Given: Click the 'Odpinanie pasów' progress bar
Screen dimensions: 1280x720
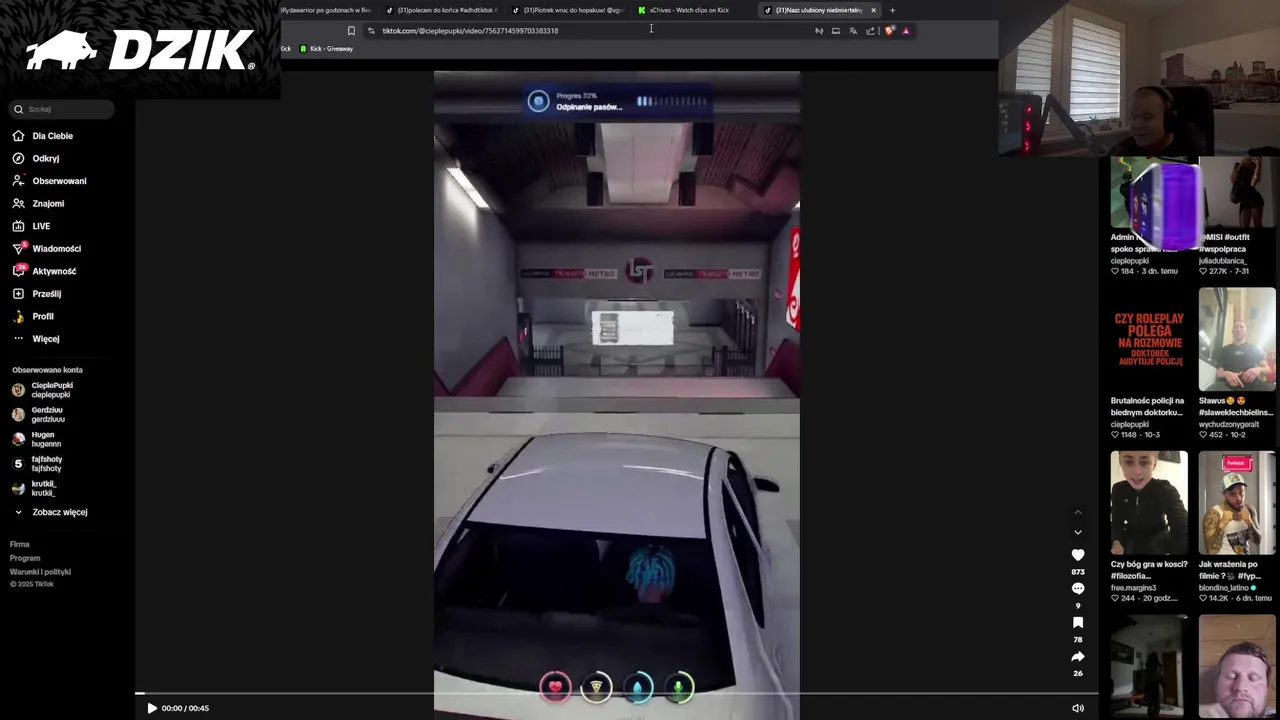Looking at the screenshot, I should [672, 101].
